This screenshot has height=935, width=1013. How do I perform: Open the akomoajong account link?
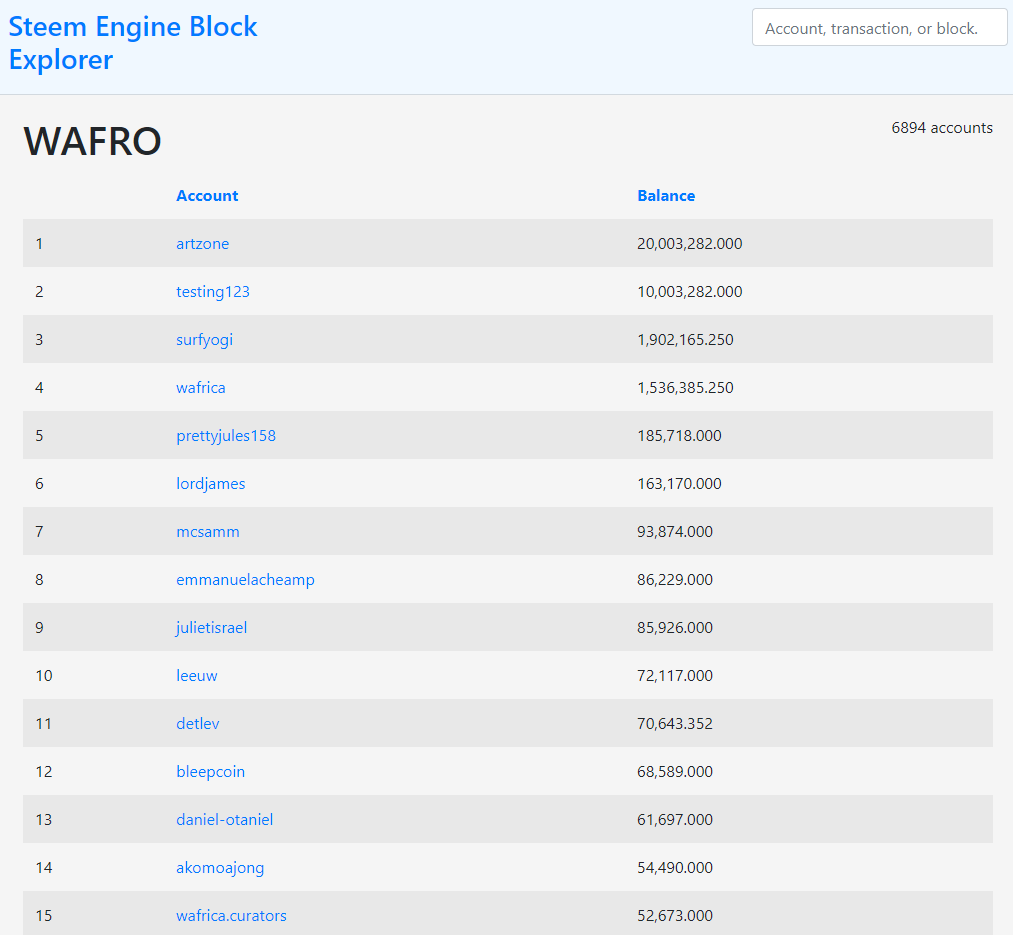coord(220,868)
